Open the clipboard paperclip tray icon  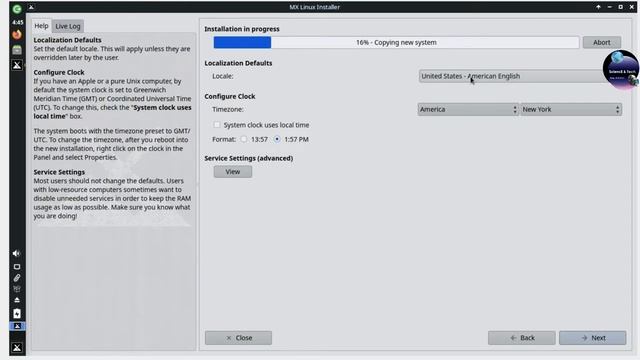click(x=17, y=278)
